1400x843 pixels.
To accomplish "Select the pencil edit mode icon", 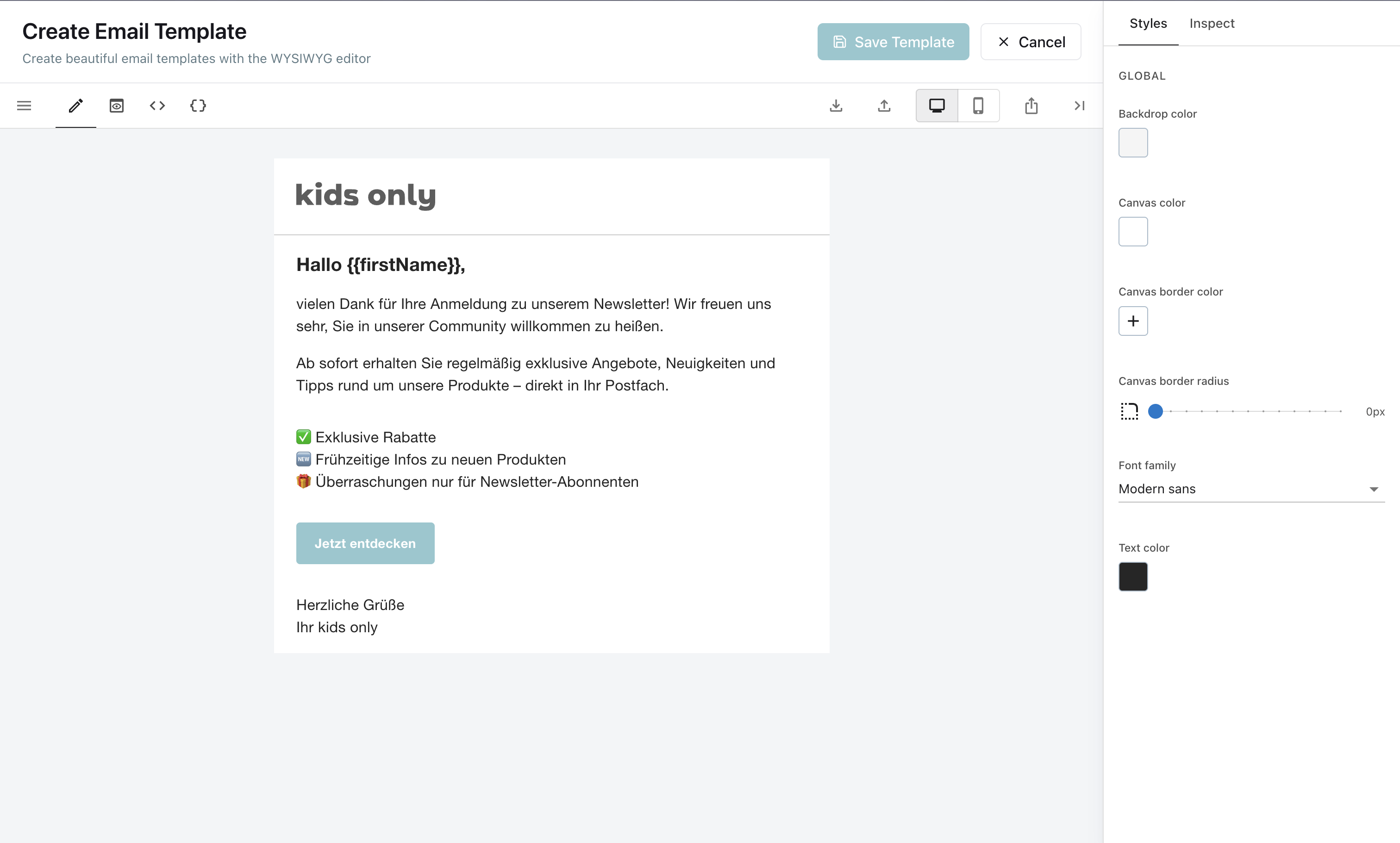I will pyautogui.click(x=75, y=106).
